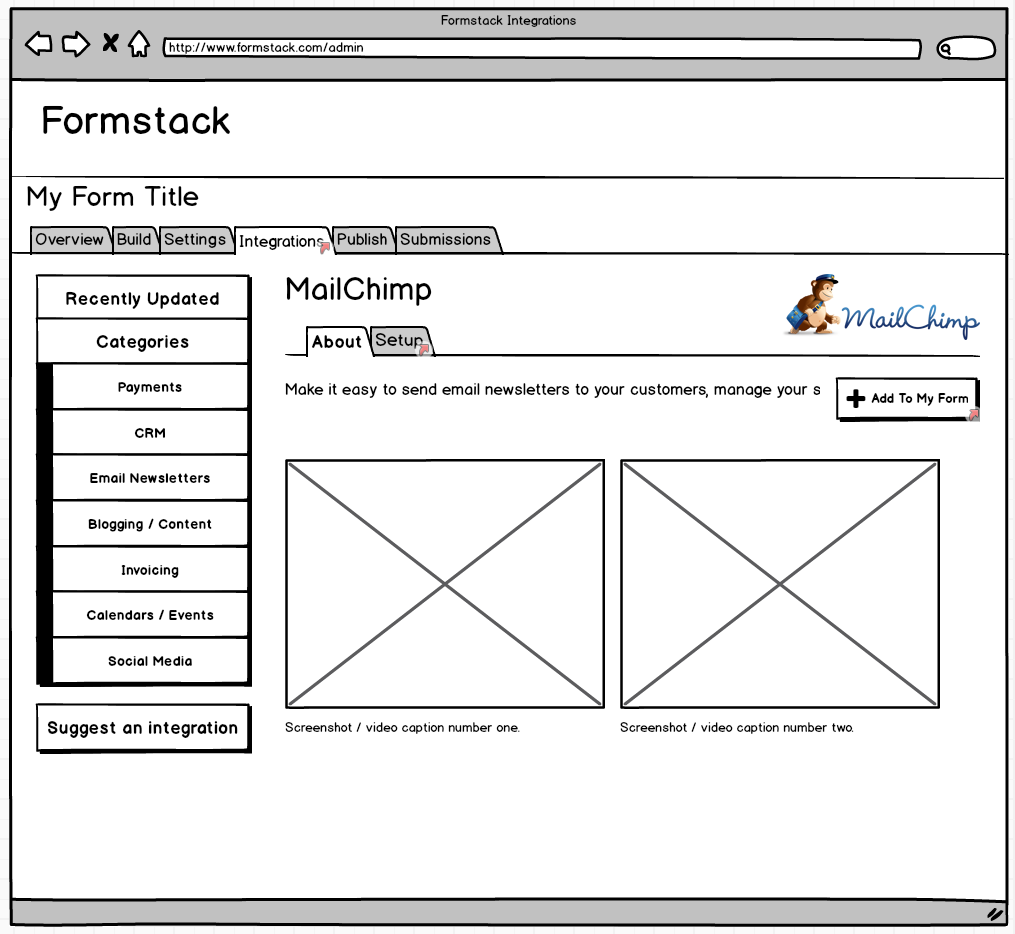Open the Social Media category
The width and height of the screenshot is (1015, 934).
(x=150, y=661)
